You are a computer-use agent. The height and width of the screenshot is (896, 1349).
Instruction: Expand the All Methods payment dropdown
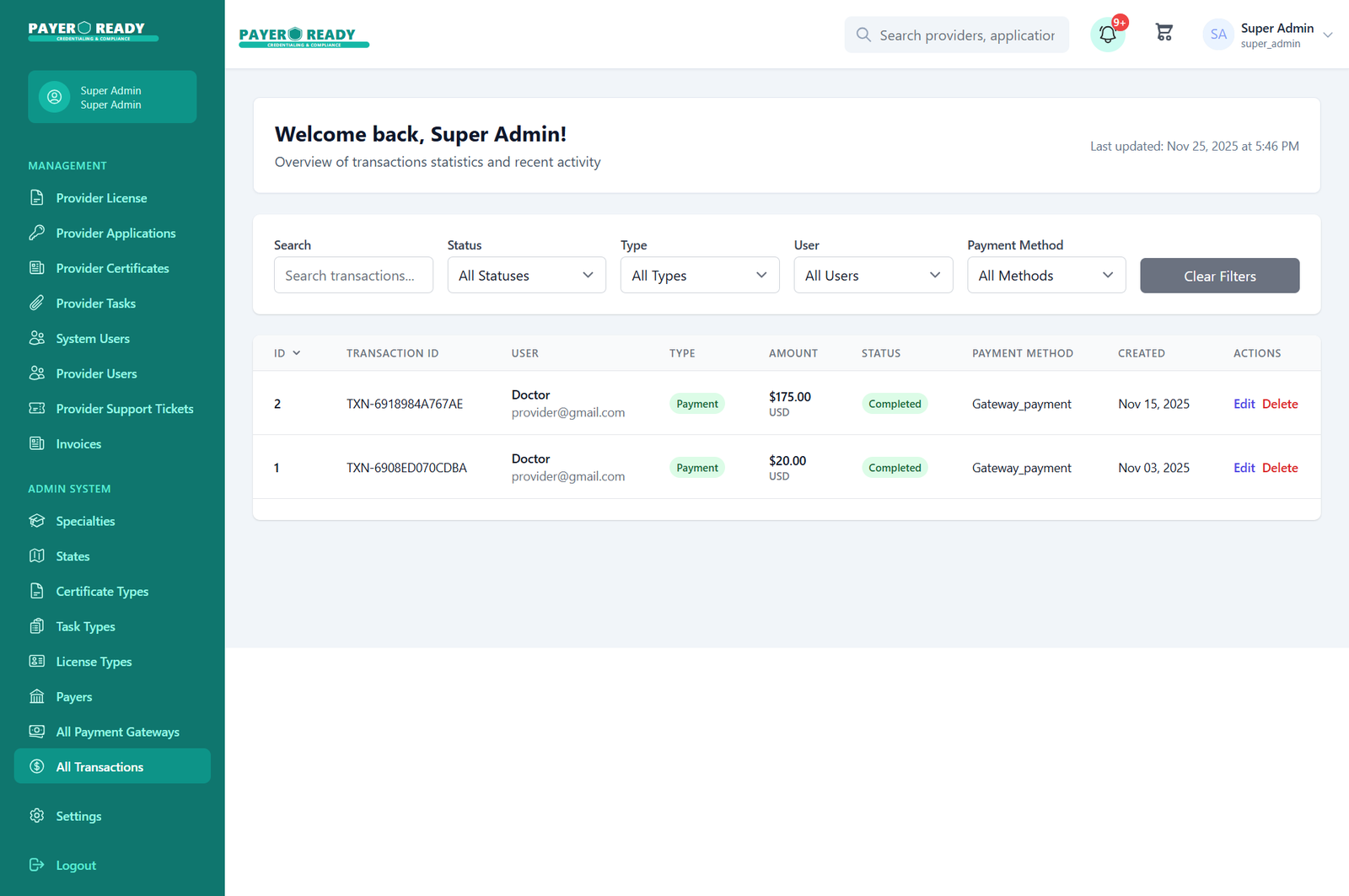click(1045, 276)
